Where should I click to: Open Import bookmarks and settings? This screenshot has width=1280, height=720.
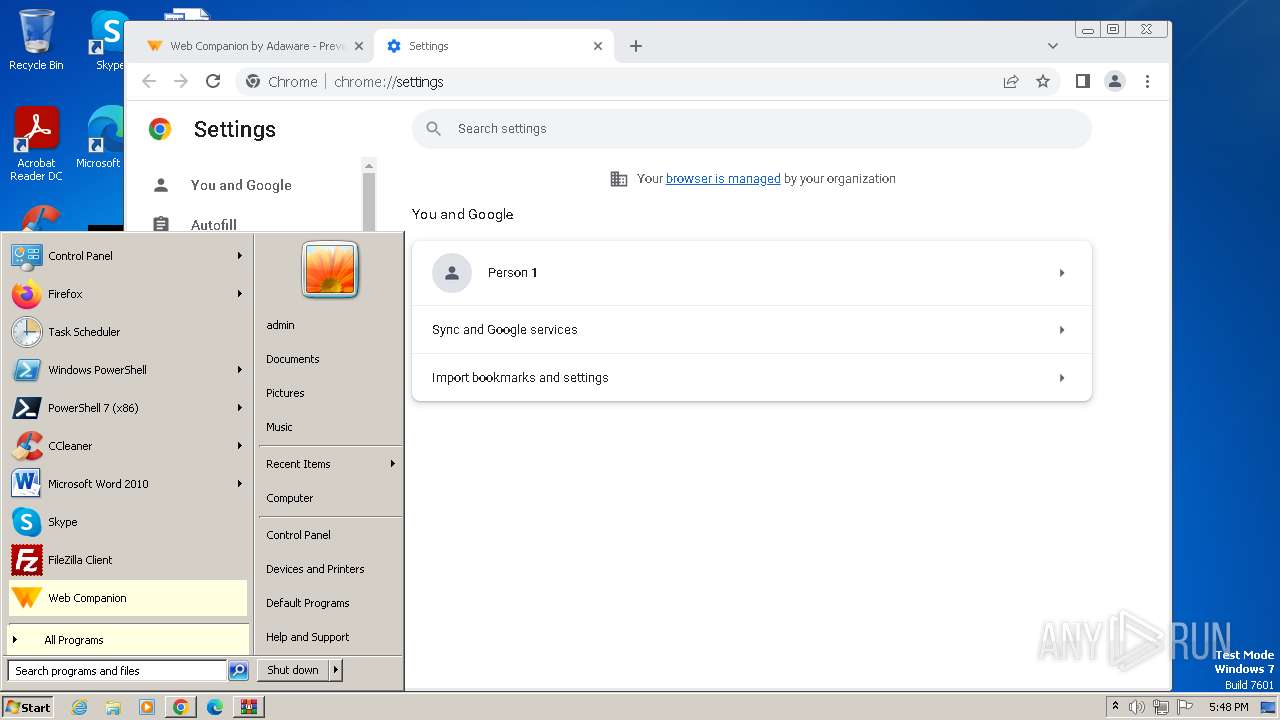coord(752,378)
